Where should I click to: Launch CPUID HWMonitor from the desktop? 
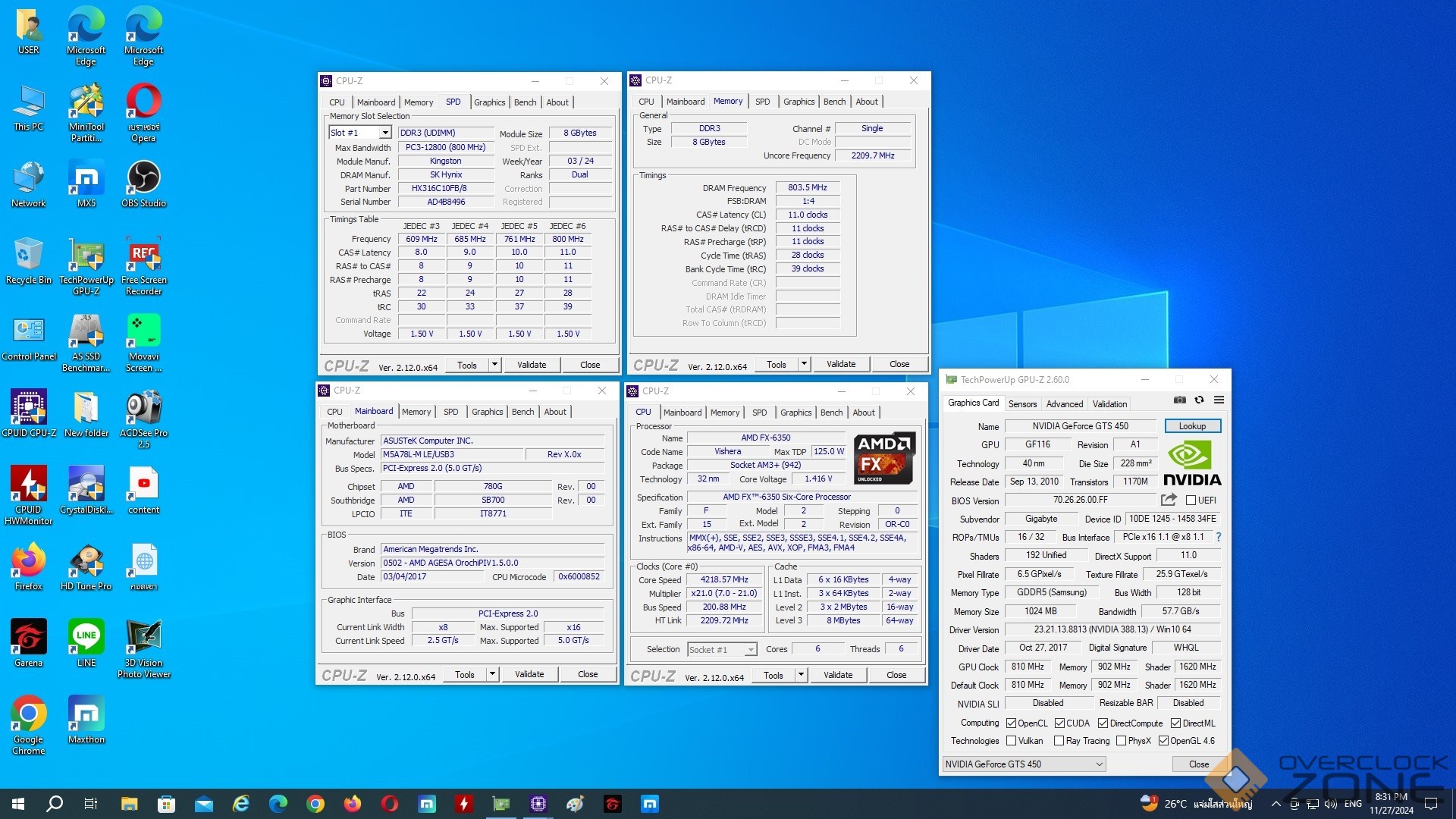pyautogui.click(x=29, y=495)
